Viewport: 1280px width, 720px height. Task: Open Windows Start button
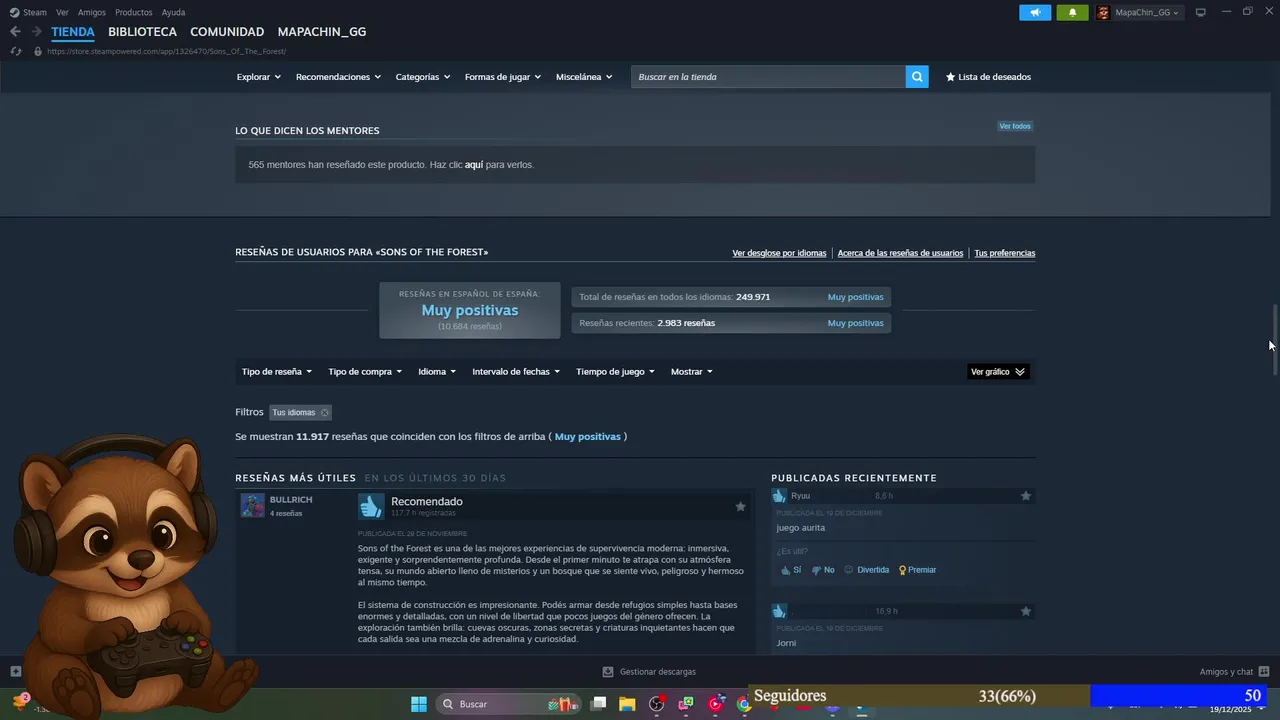pos(419,704)
